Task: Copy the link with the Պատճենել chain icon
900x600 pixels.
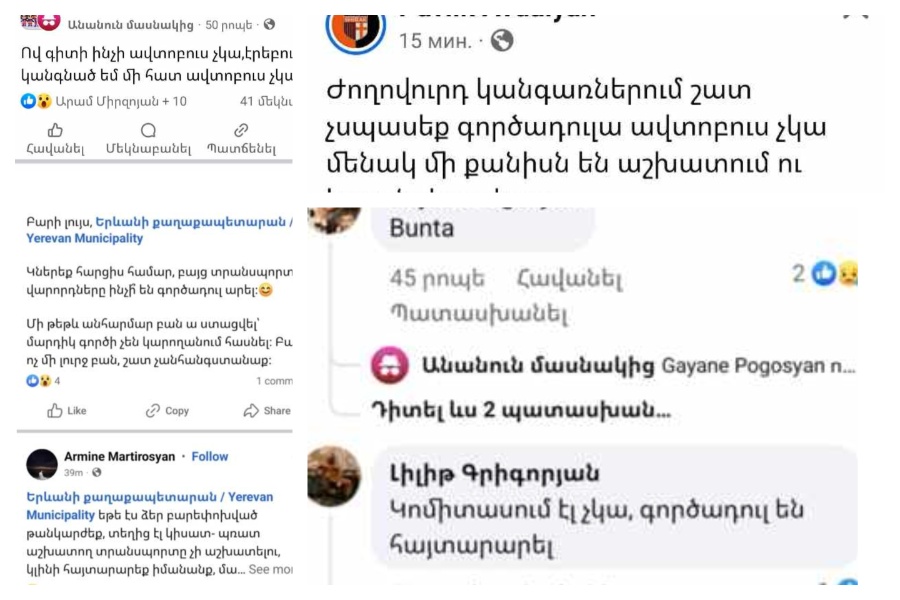Action: 241,130
